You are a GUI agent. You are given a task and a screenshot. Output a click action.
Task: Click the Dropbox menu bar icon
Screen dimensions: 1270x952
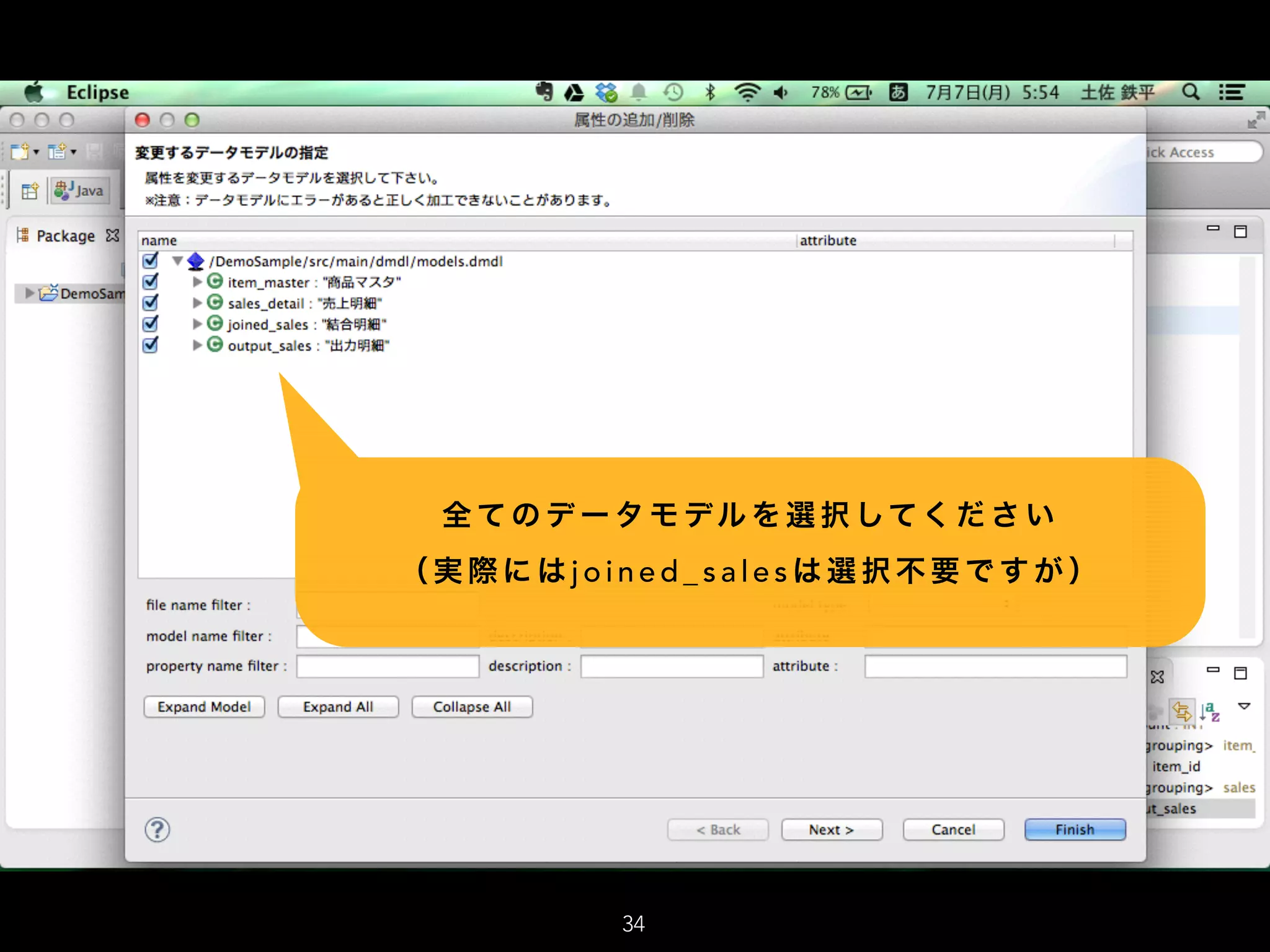606,92
